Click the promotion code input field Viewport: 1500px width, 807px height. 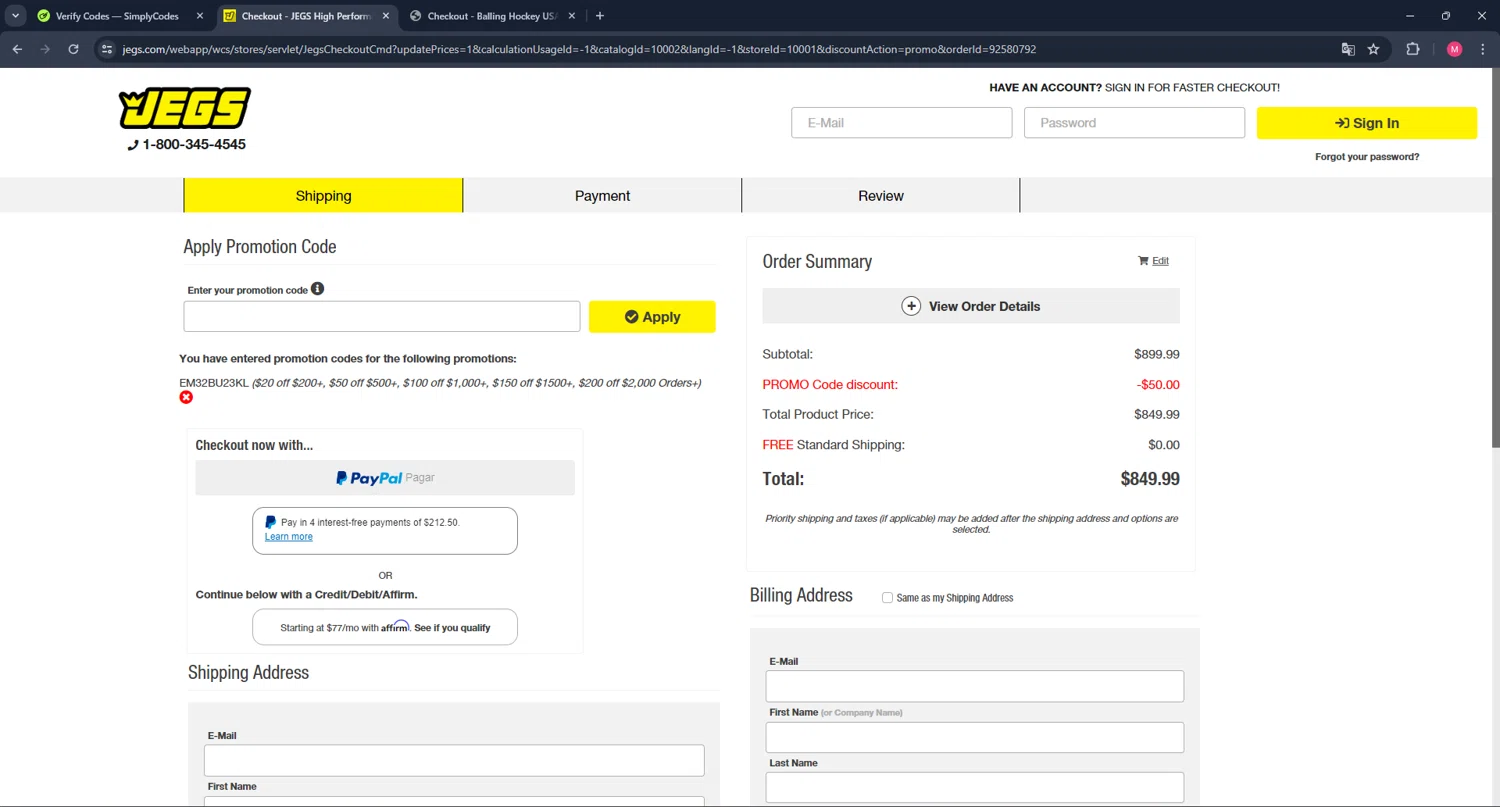382,317
